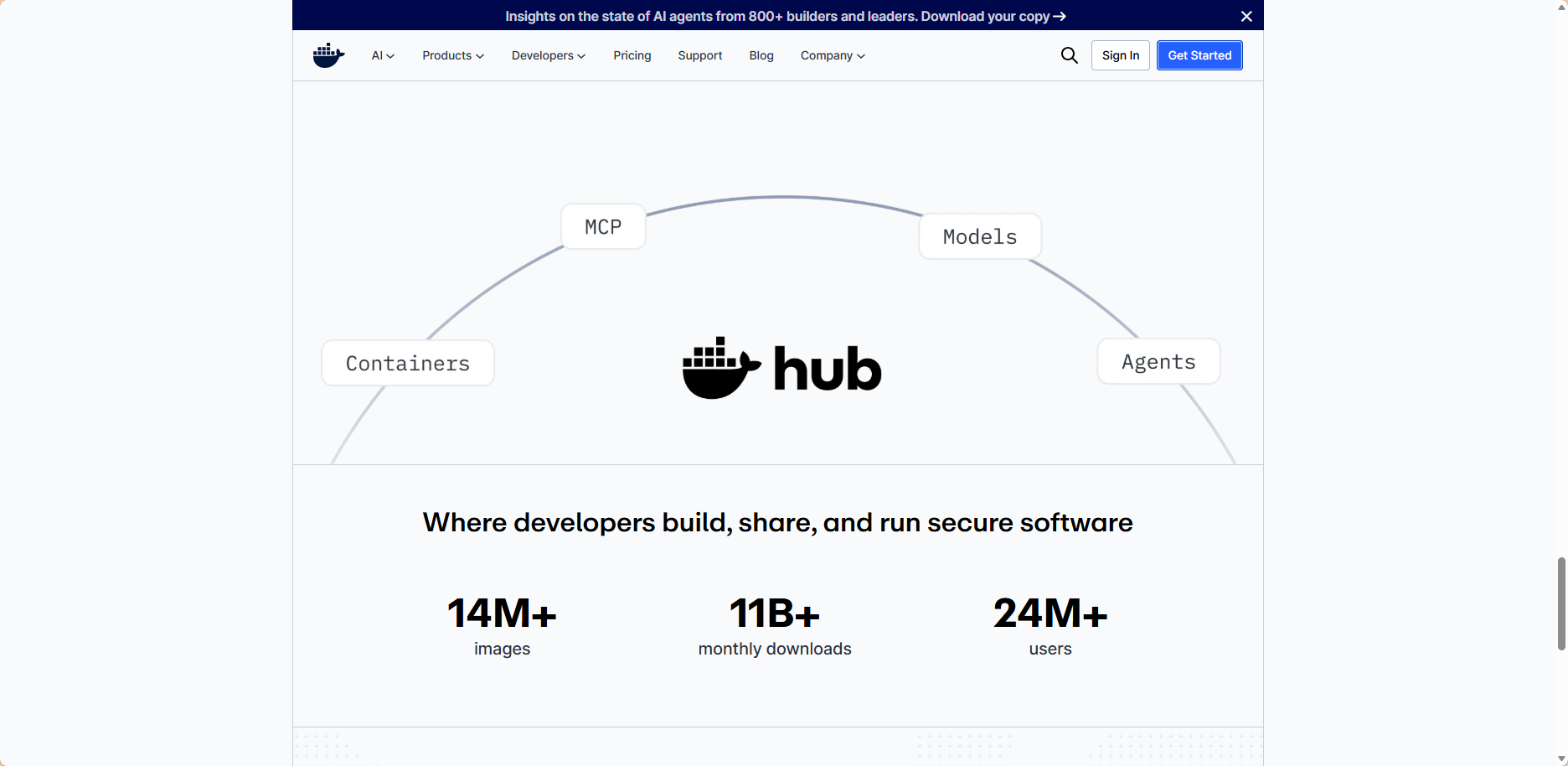The height and width of the screenshot is (766, 1568).
Task: Open the Support page
Action: point(700,55)
